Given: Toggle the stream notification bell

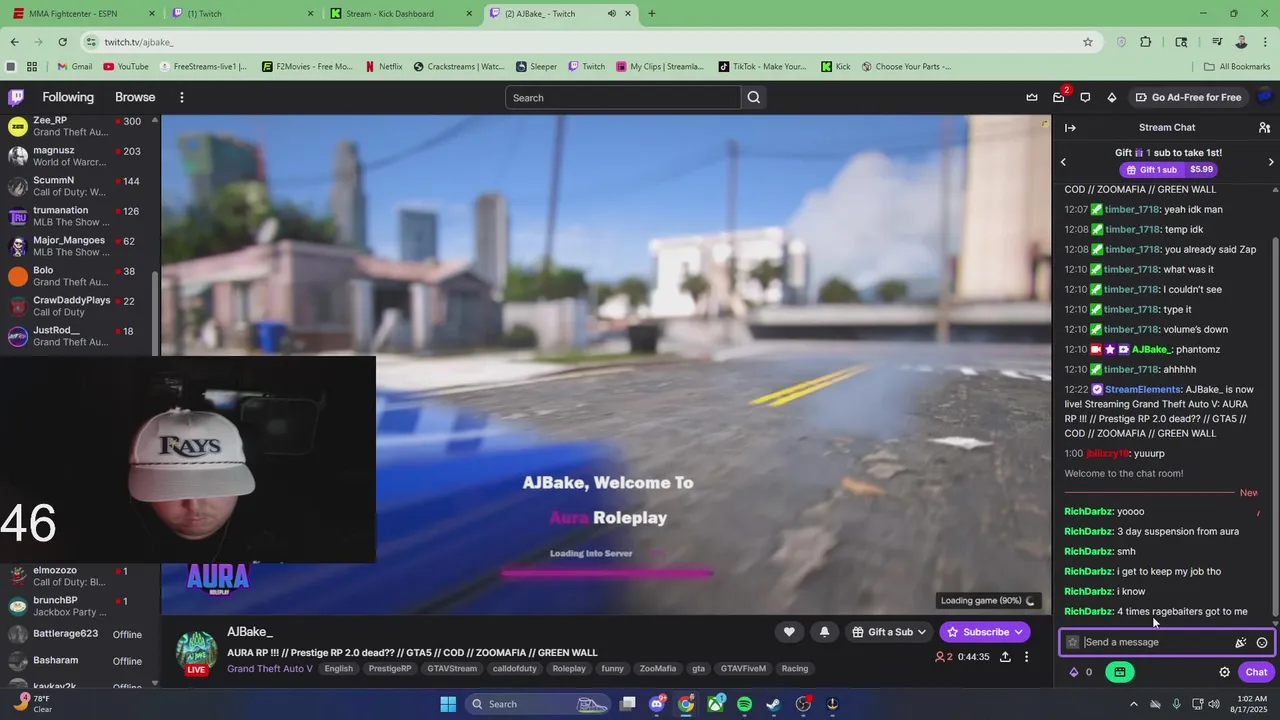Looking at the screenshot, I should 824,632.
